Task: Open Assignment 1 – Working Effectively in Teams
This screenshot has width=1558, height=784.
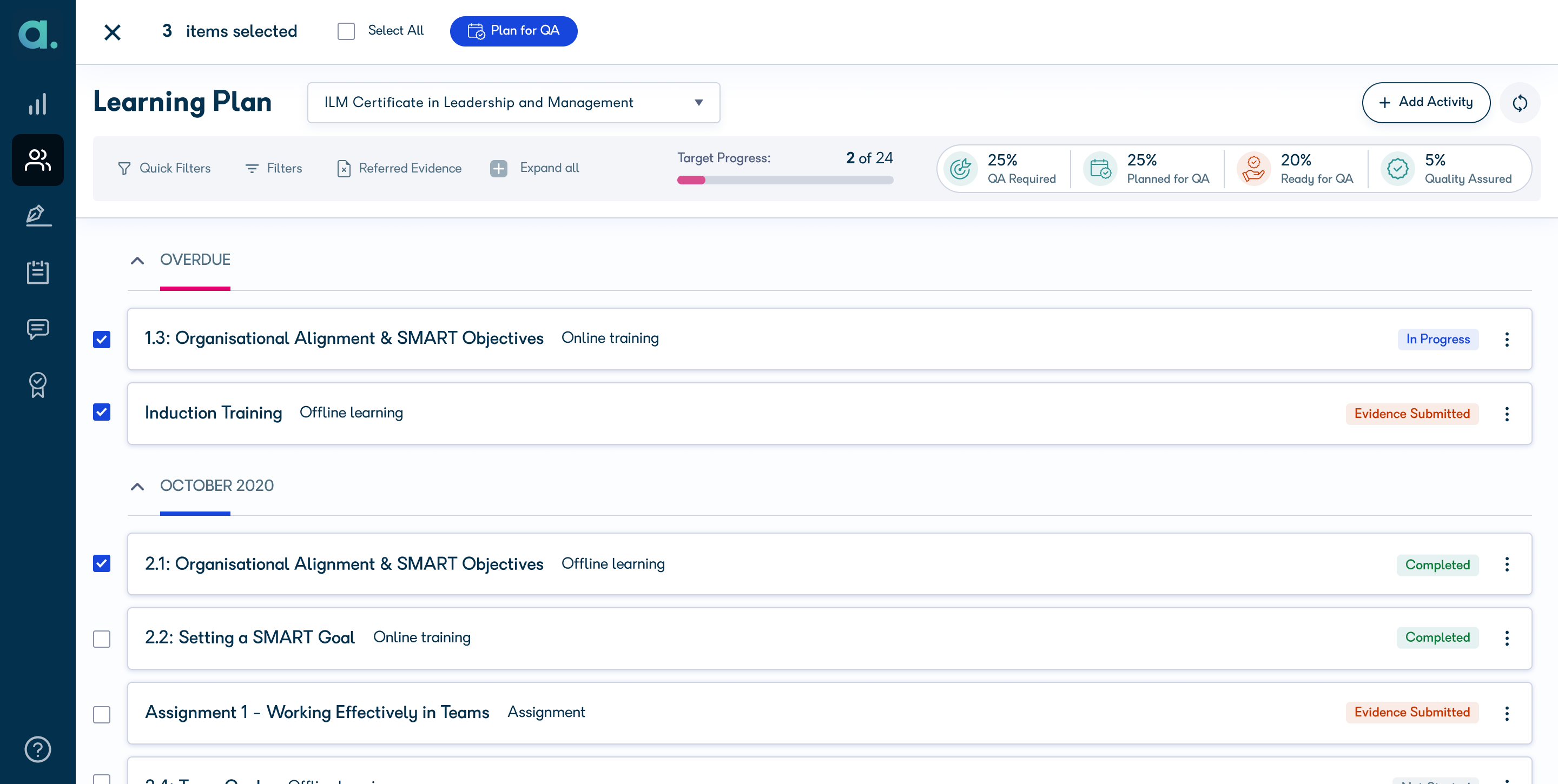Action: pyautogui.click(x=317, y=712)
